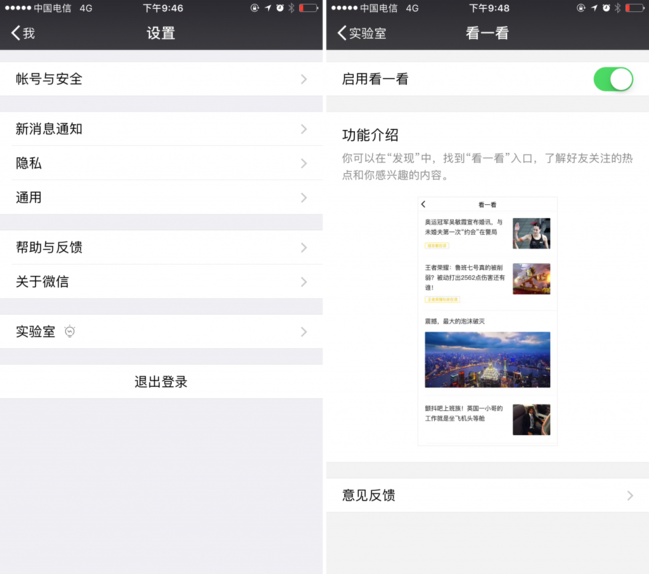Click the 下午9:48 clock text

pos(489,8)
